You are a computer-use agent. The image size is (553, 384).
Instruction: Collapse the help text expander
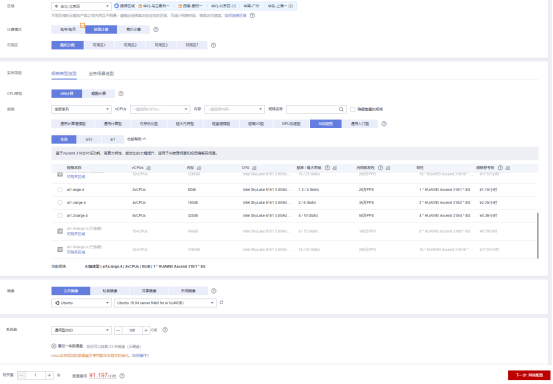click(x=136, y=139)
